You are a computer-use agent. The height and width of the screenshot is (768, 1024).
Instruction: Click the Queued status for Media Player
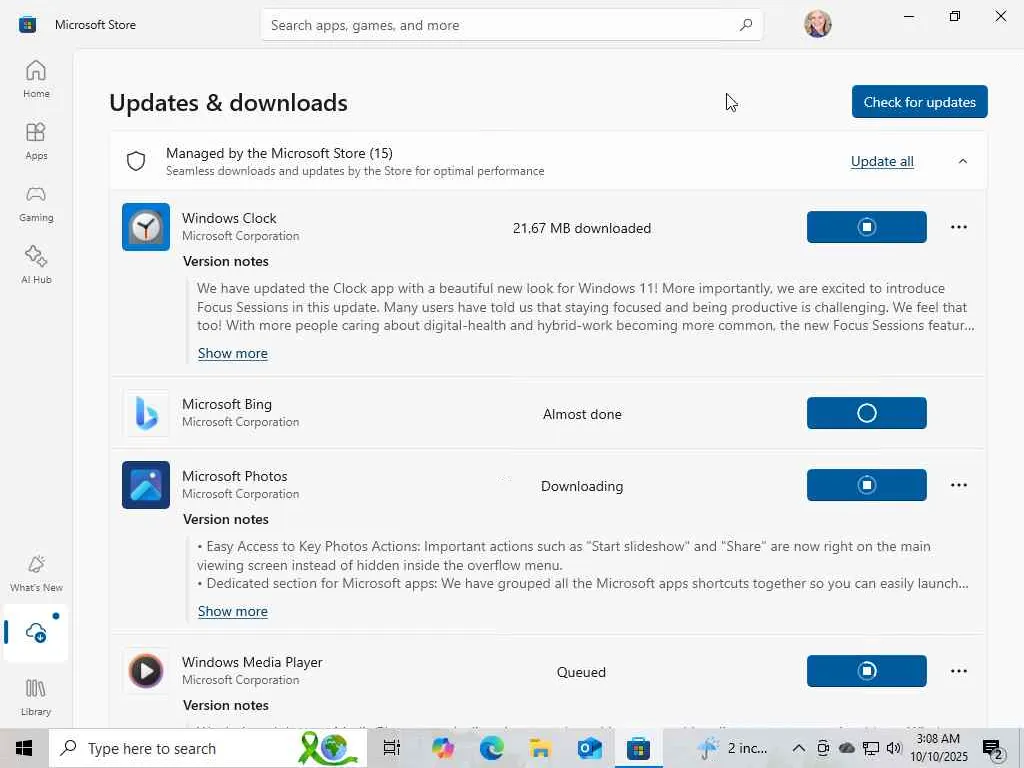click(x=581, y=672)
